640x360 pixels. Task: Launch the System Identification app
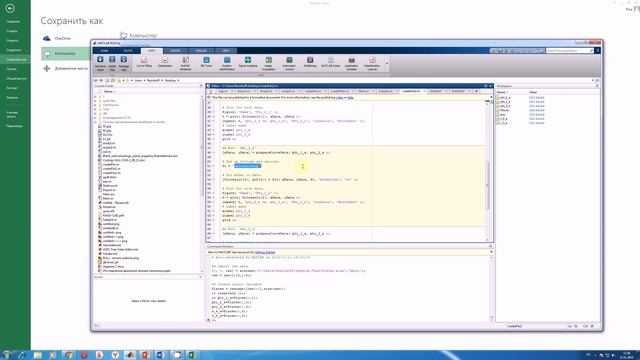pos(227,64)
